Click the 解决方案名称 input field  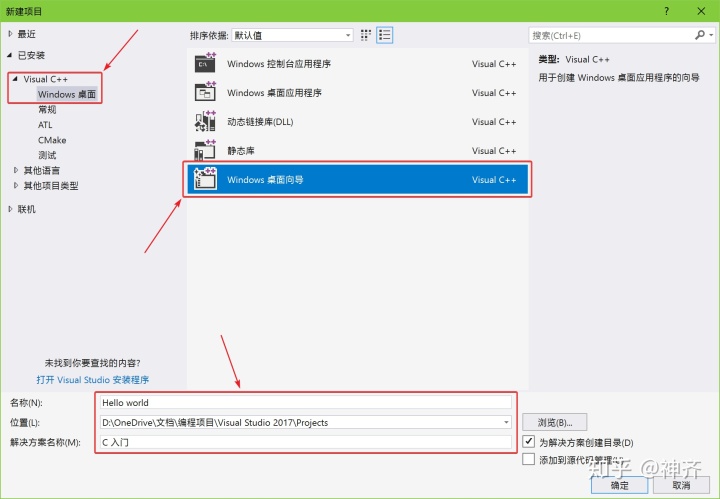coord(306,442)
